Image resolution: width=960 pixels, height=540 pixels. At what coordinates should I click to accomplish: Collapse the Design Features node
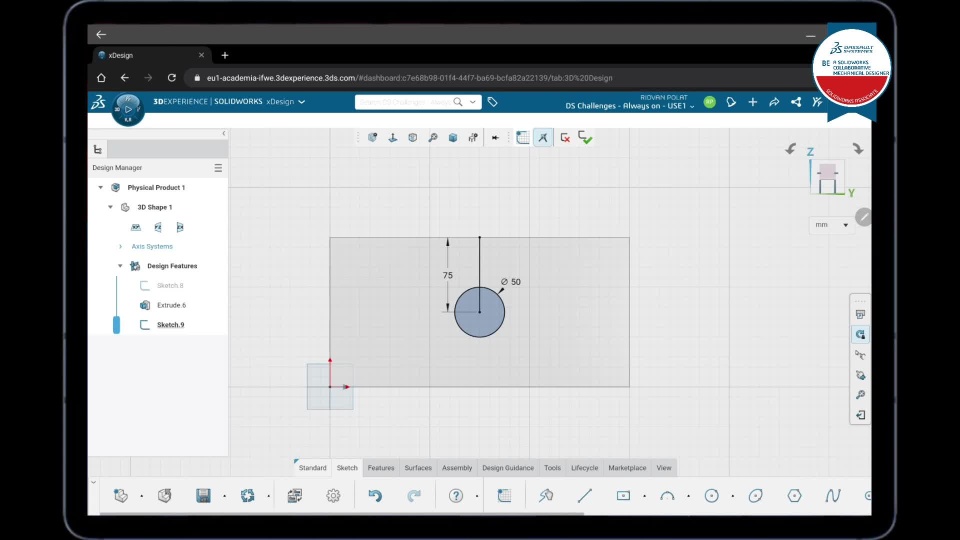point(120,266)
